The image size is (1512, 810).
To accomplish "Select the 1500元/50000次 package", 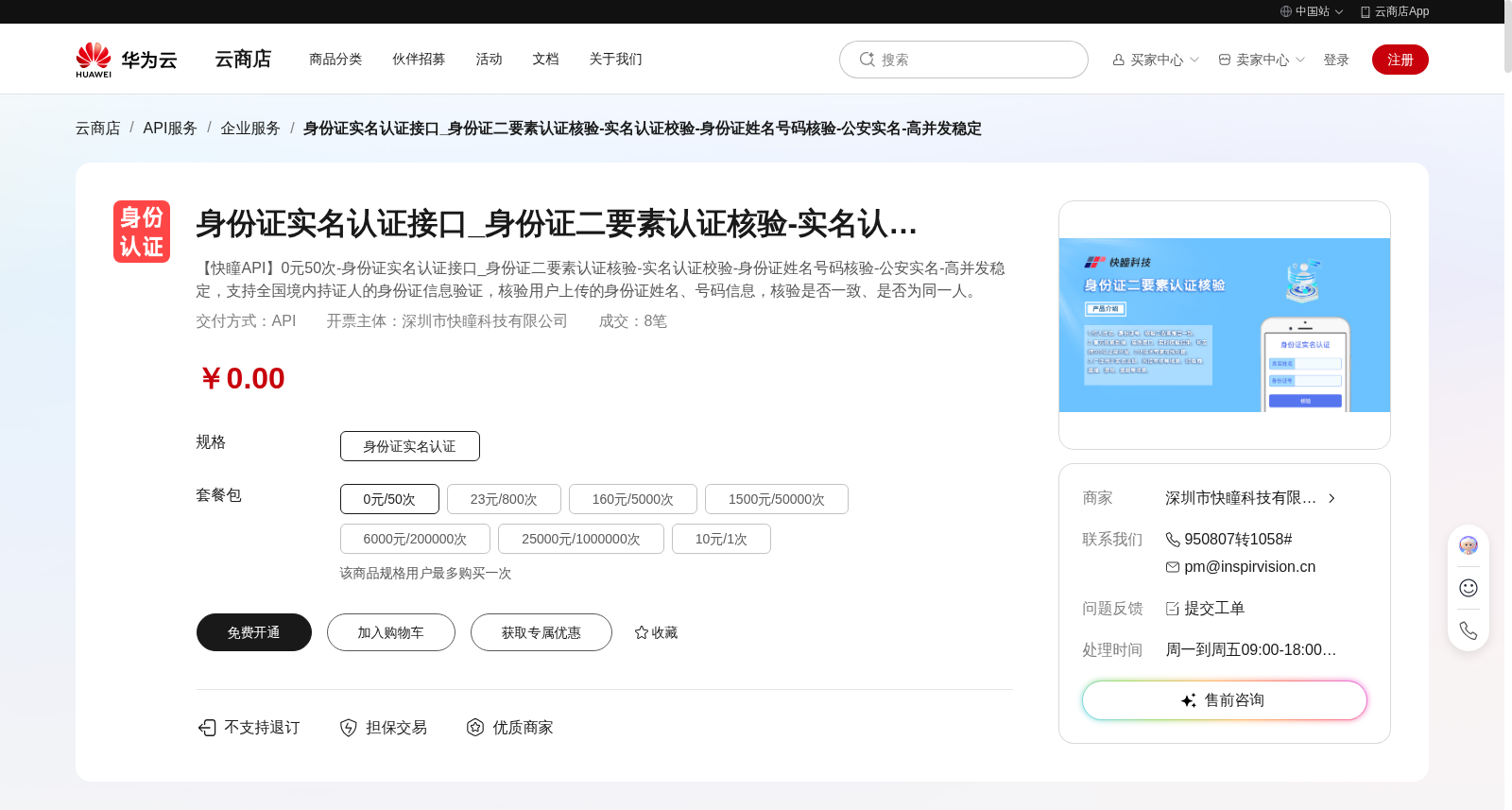I will click(777, 499).
